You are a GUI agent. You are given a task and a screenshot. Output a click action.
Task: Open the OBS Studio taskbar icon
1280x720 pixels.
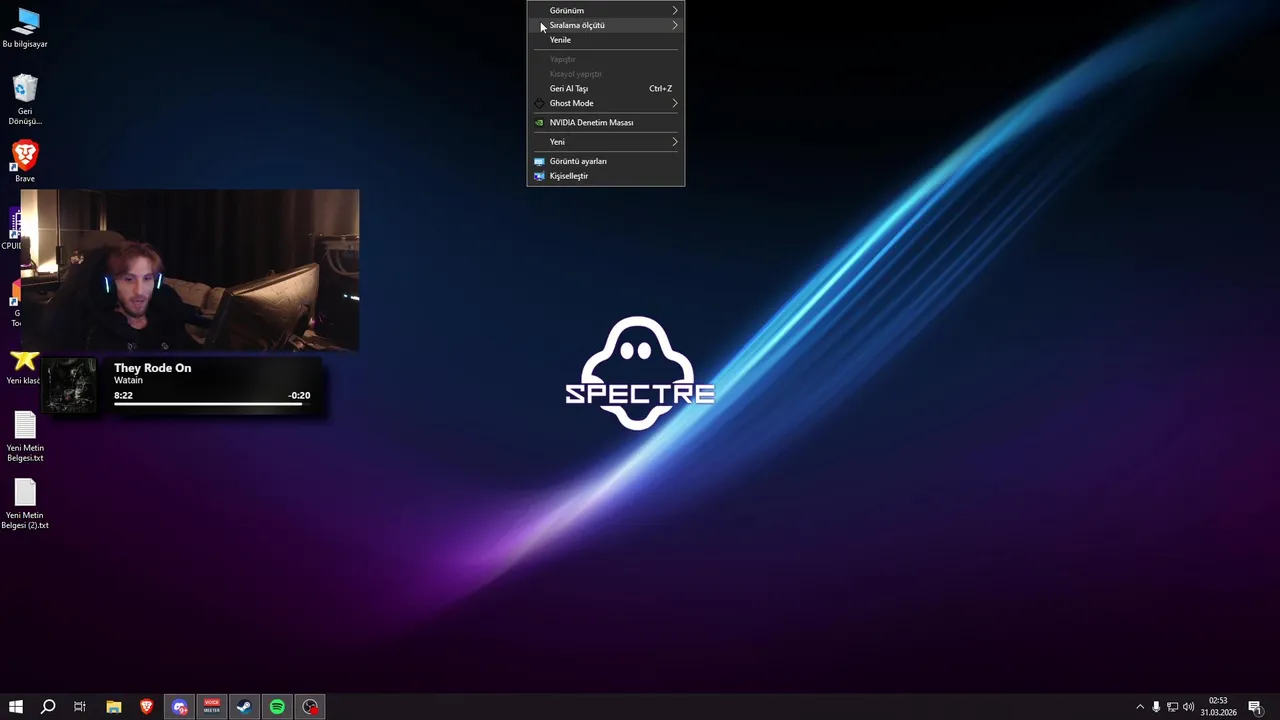tap(311, 707)
